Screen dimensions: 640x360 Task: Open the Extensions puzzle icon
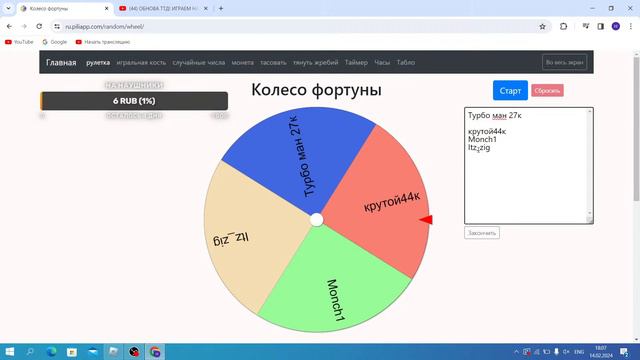tap(564, 27)
